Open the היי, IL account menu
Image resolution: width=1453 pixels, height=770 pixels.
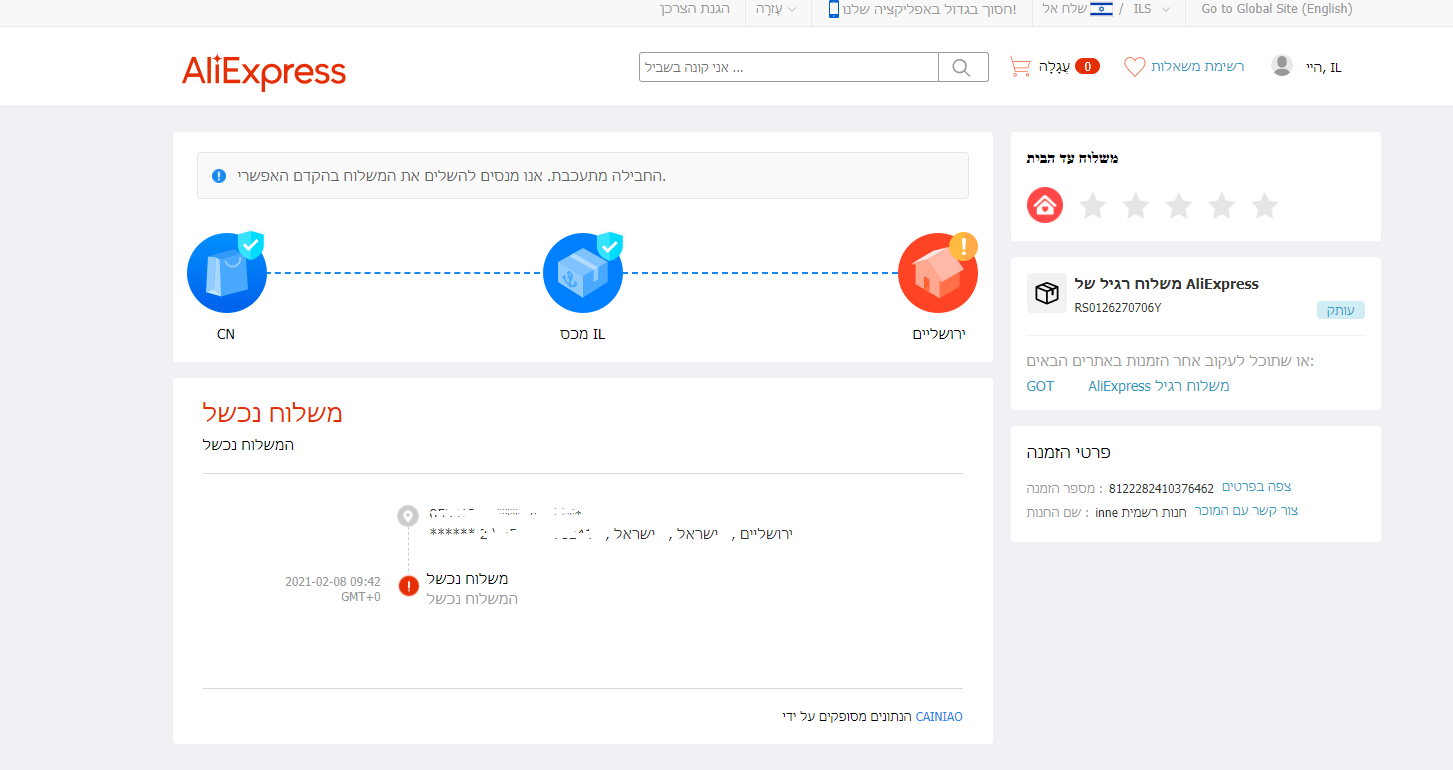(1324, 67)
